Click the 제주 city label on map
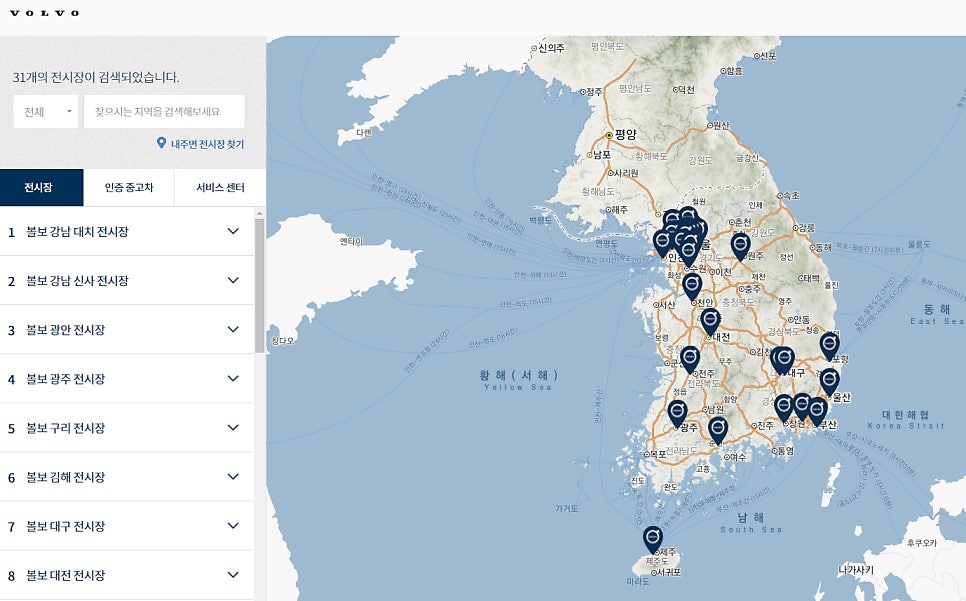The image size is (966, 601). pos(668,552)
